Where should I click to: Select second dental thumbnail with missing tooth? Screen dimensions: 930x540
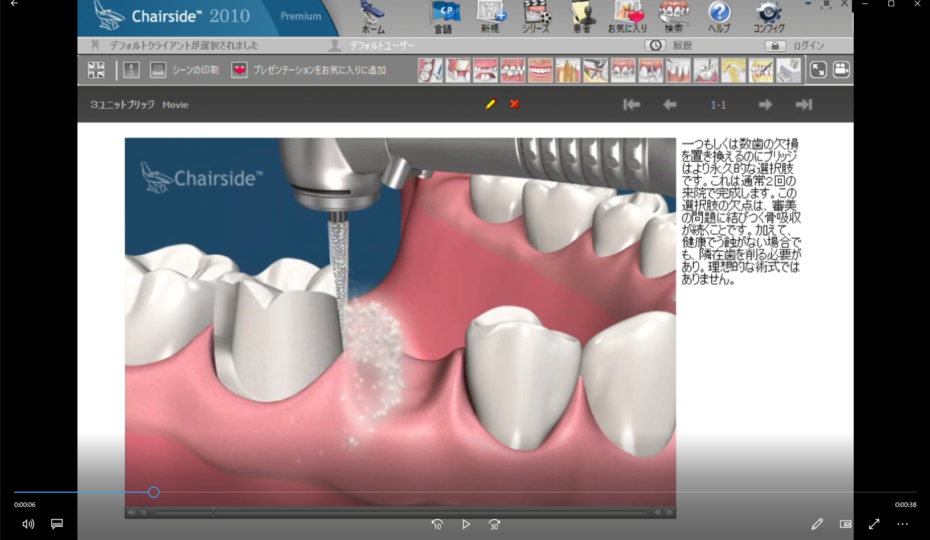(458, 70)
